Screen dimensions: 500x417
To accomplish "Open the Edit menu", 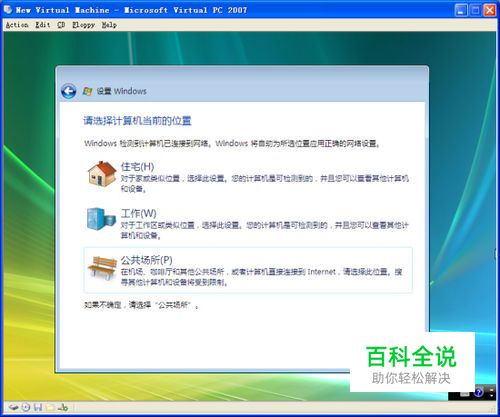I will [43, 25].
